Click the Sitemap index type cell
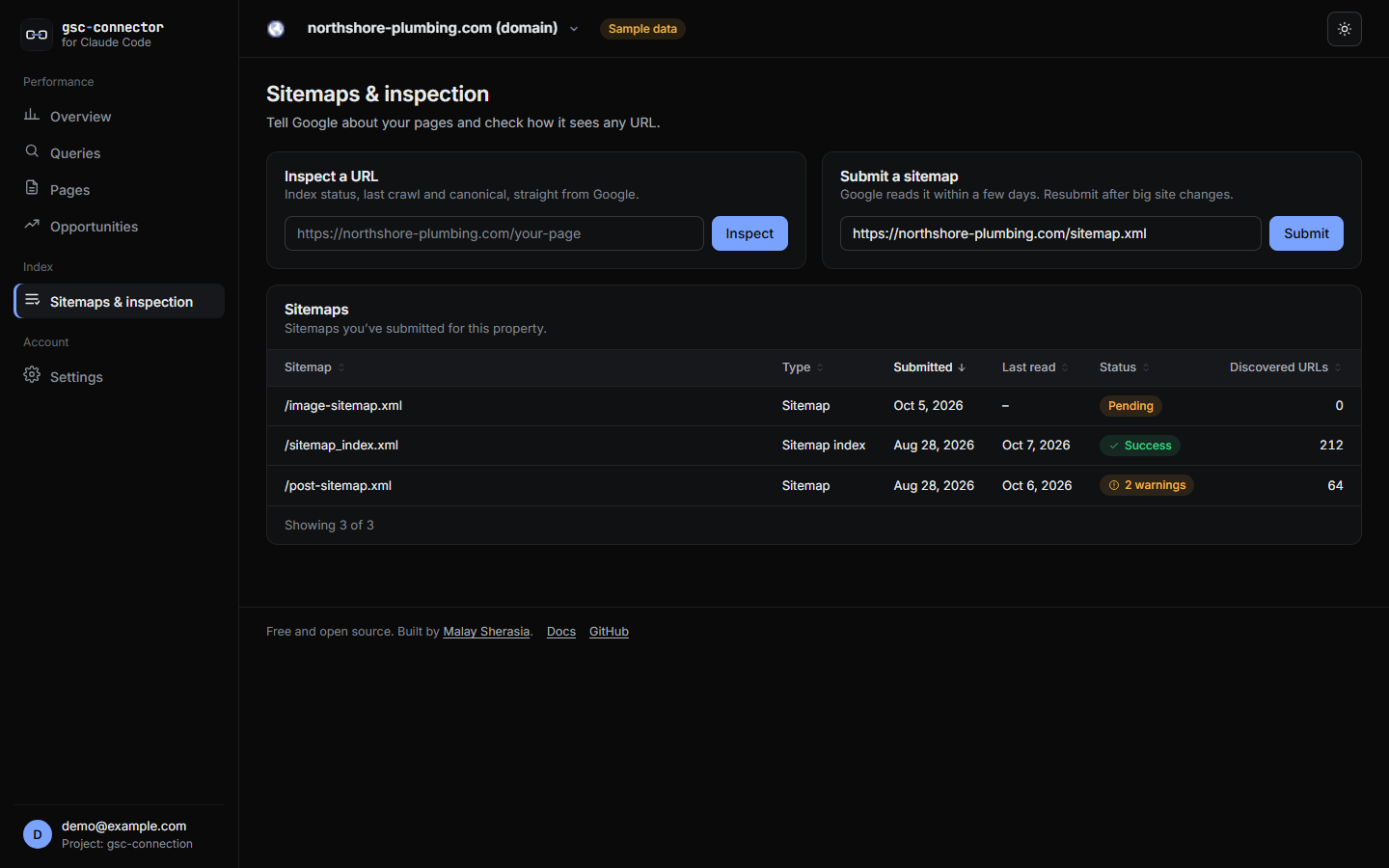Screen dimensions: 1389x868 (x=824, y=446)
